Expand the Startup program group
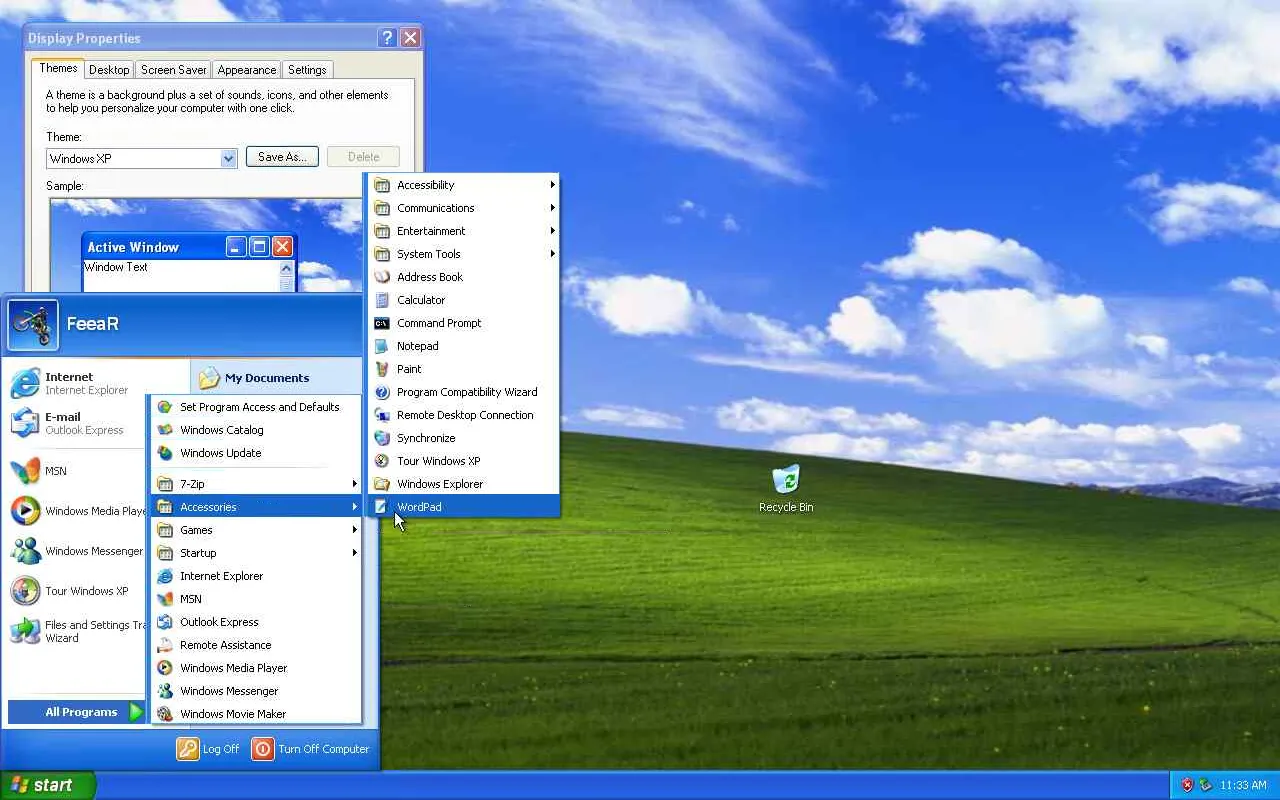This screenshot has width=1280, height=800. tap(256, 553)
